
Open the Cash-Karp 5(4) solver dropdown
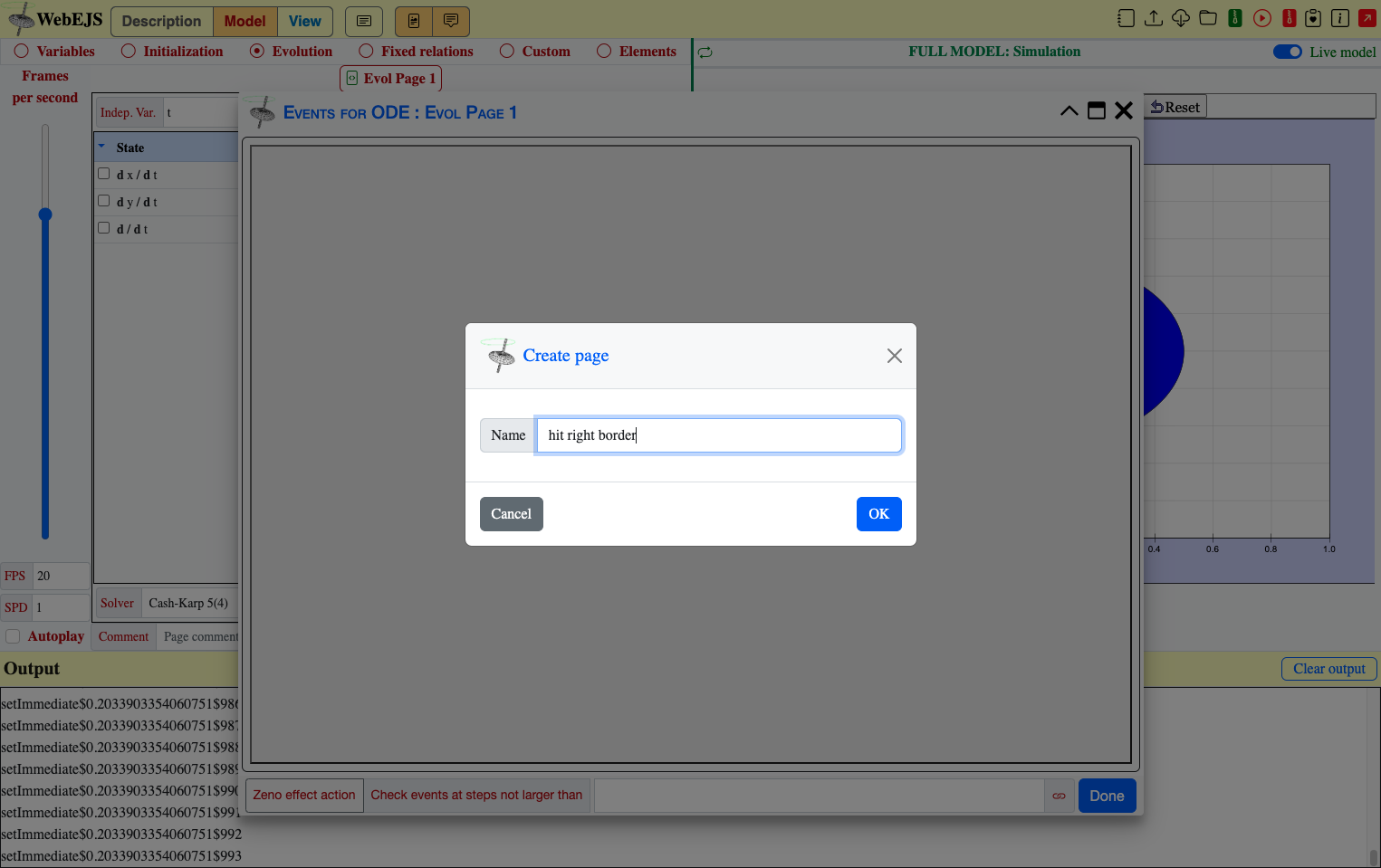click(x=190, y=604)
